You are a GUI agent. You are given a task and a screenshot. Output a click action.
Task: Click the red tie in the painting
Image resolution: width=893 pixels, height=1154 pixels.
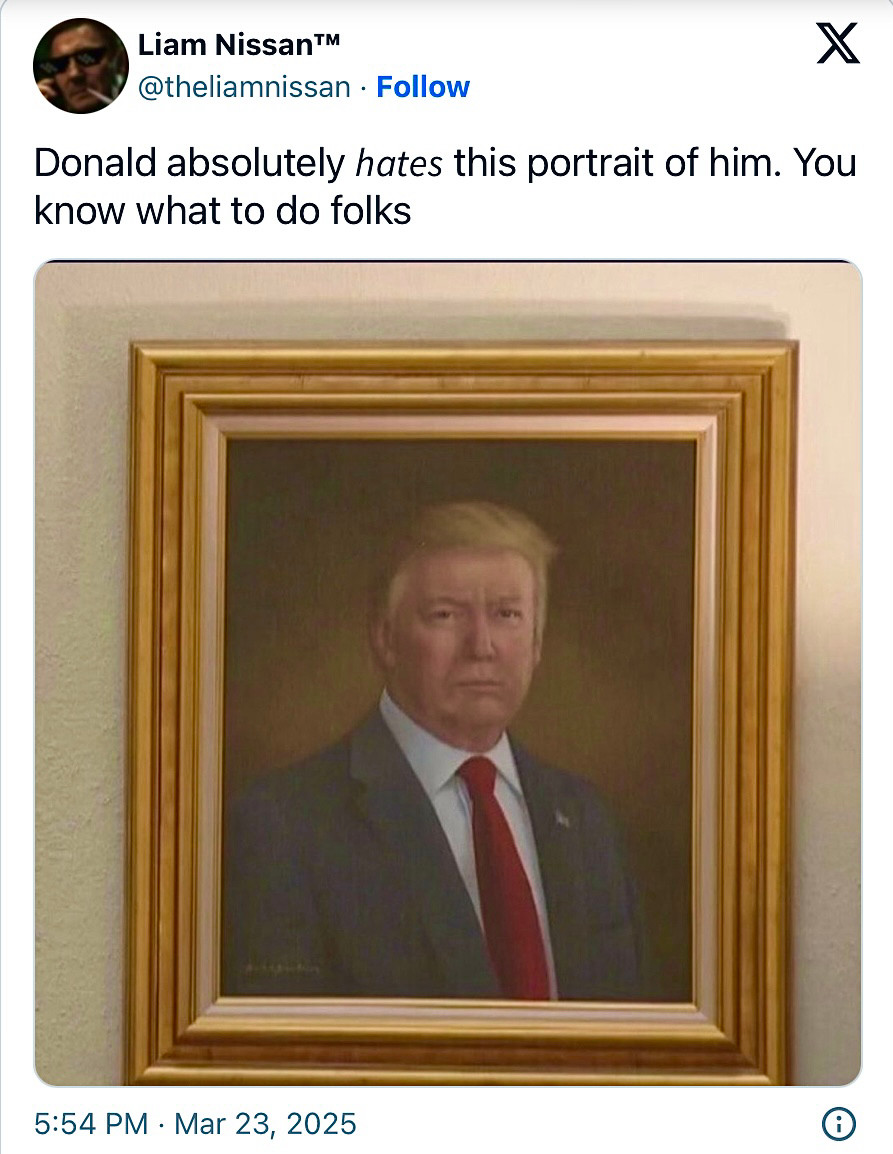click(508, 877)
